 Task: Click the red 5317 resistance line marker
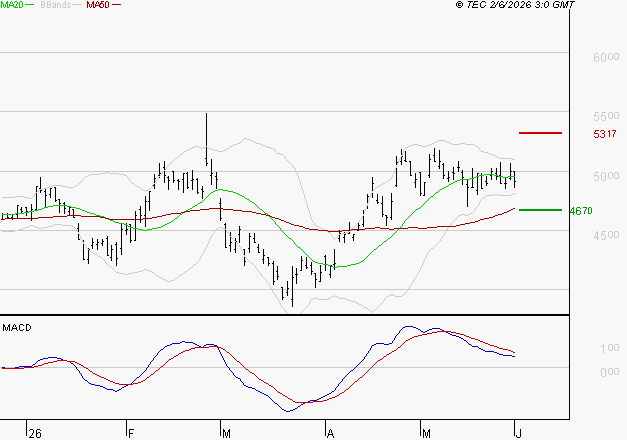click(x=540, y=133)
